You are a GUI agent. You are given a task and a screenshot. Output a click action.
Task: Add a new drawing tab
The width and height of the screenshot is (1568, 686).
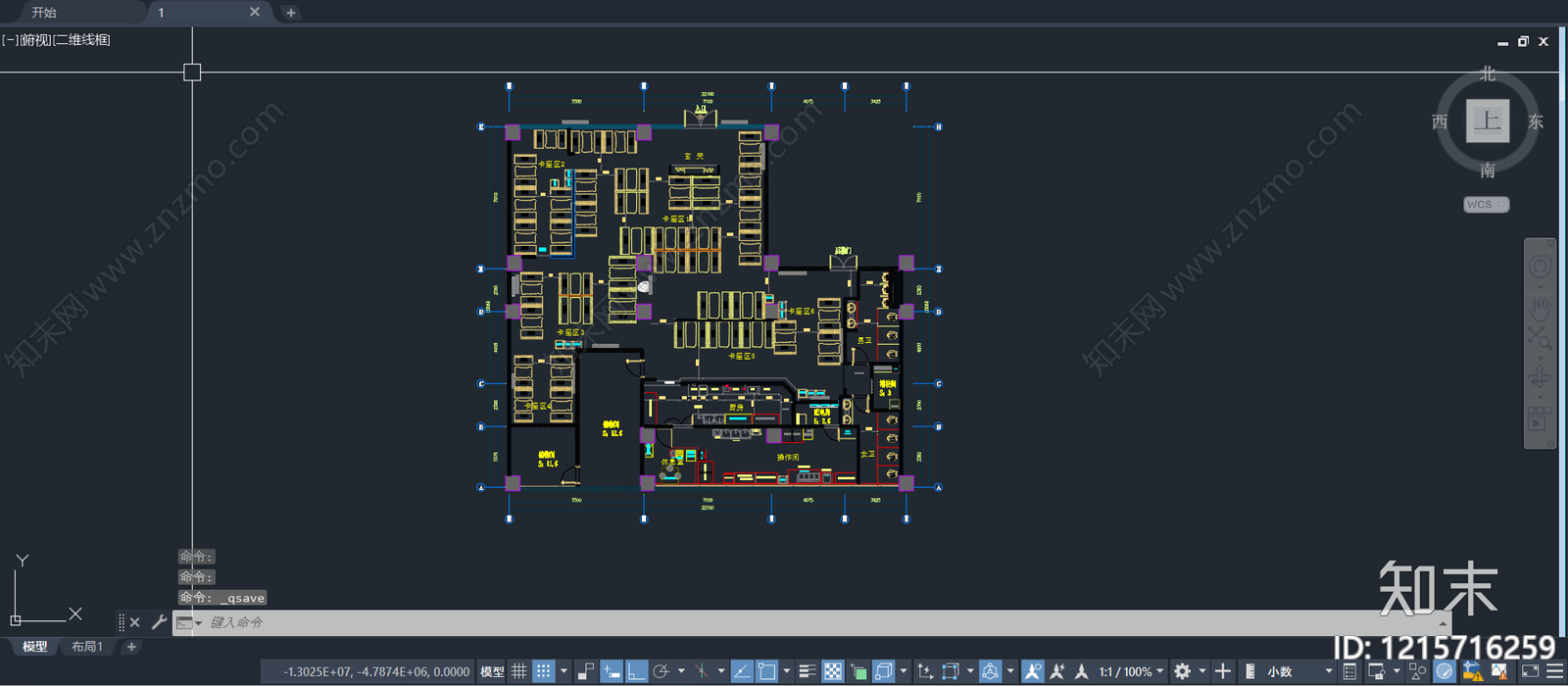coord(290,13)
